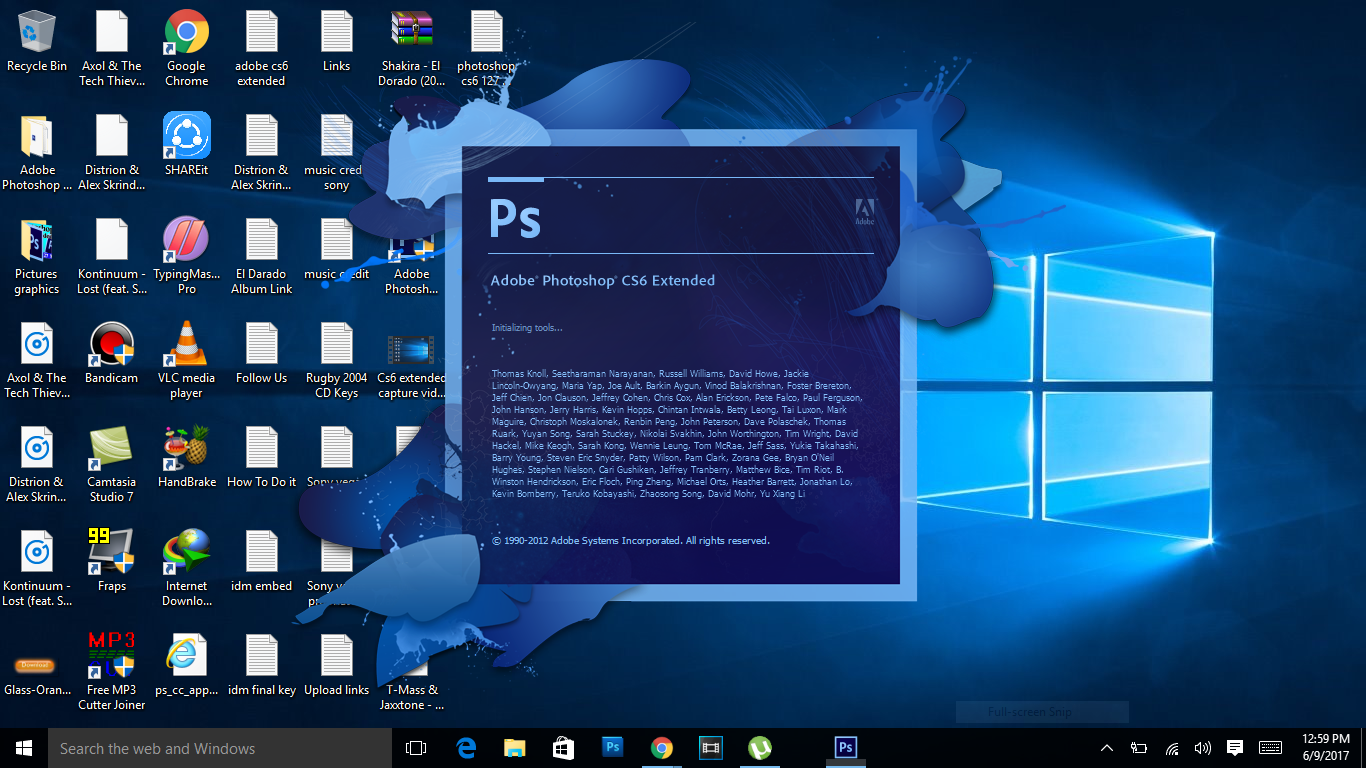Open the Windows Store taskbar icon
This screenshot has height=768, width=1366.
[563, 748]
